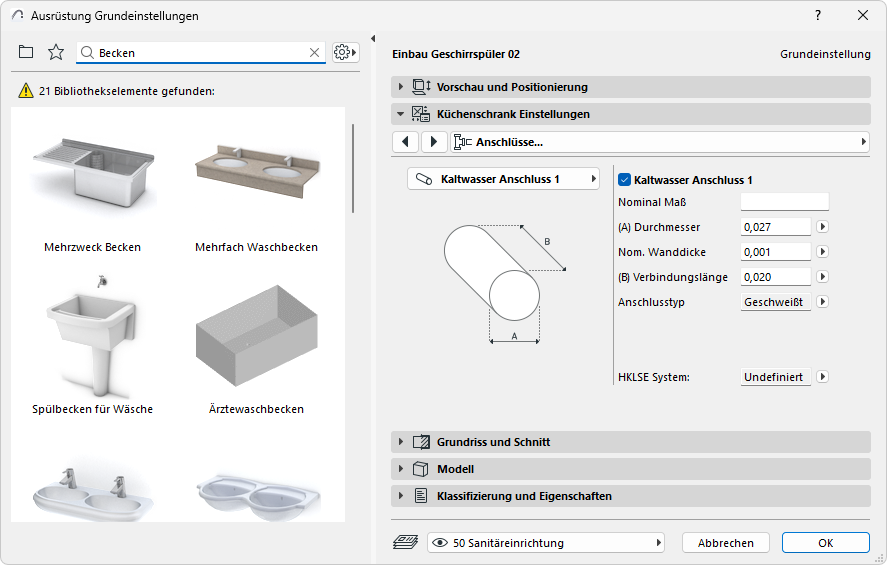
Task: Open help with the question mark
Action: pos(817,15)
